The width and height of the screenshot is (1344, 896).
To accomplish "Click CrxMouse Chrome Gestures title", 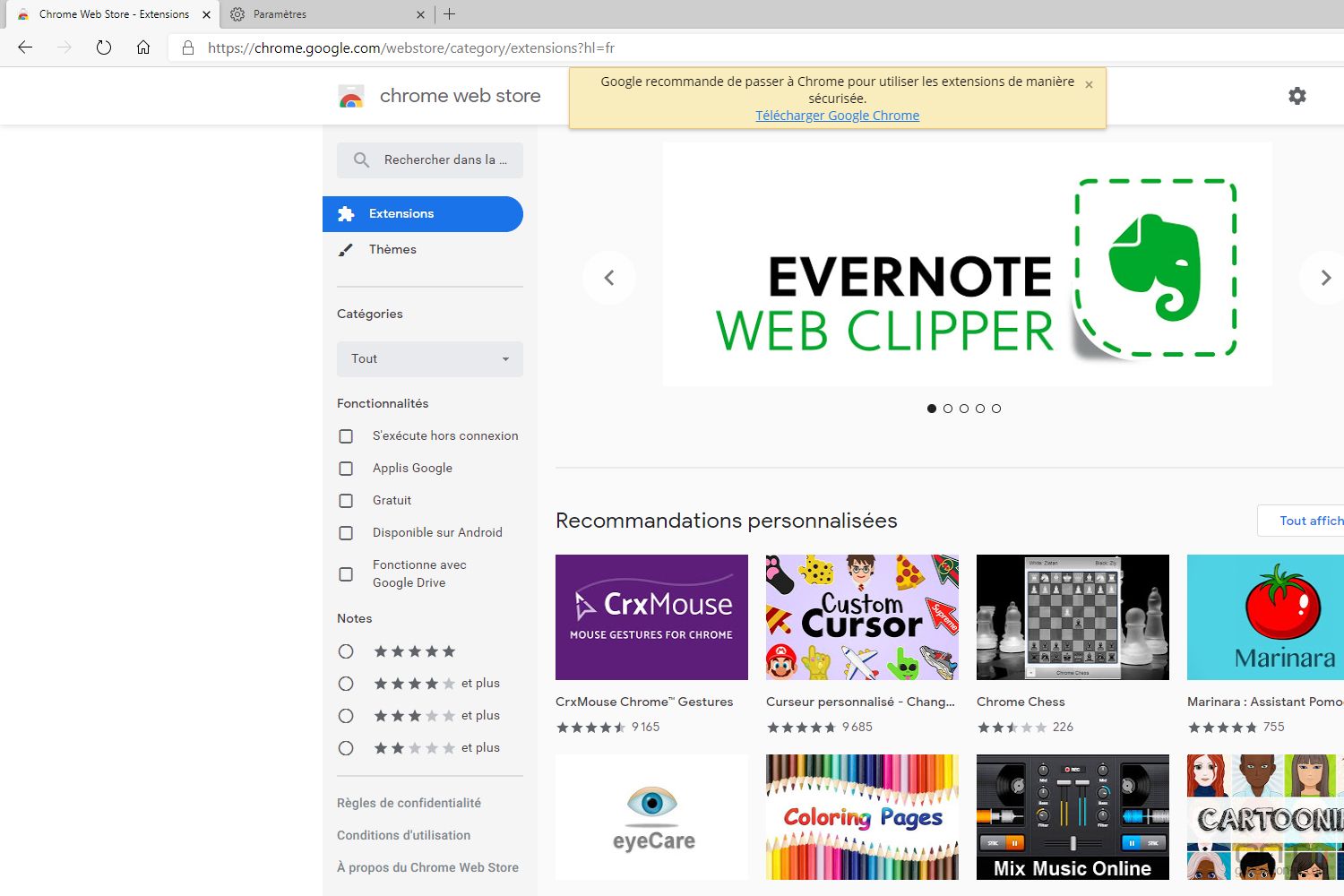I will click(x=644, y=702).
